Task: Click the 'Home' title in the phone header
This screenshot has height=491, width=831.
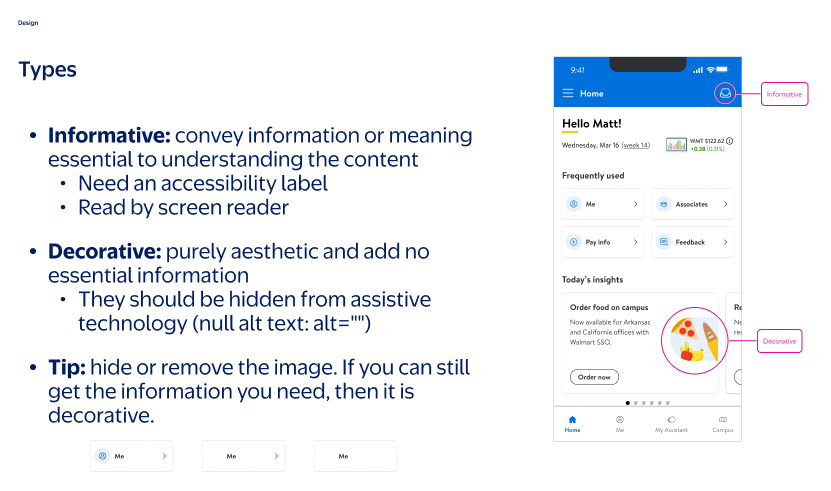Action: click(591, 93)
